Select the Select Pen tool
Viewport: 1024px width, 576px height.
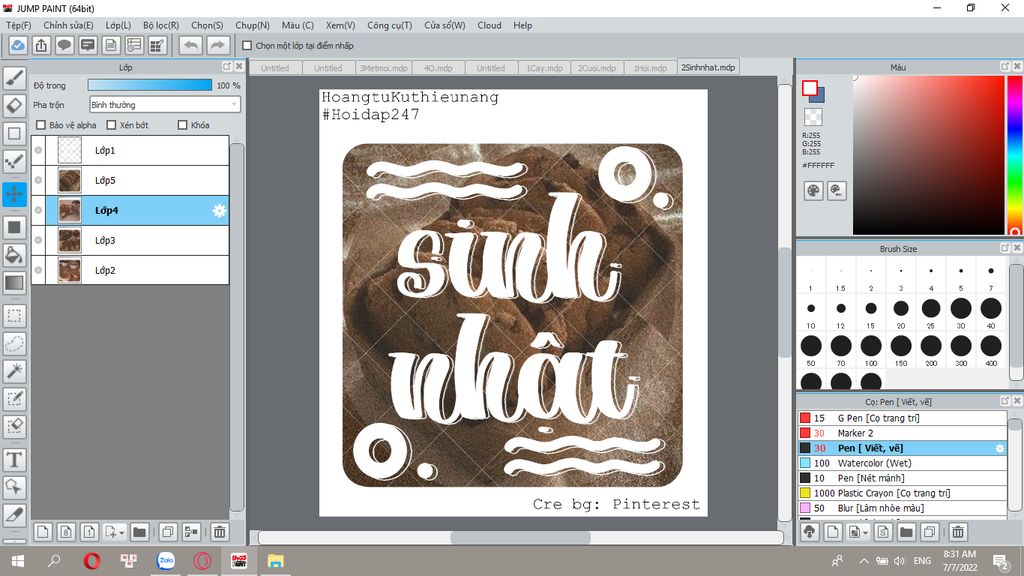[x=14, y=399]
